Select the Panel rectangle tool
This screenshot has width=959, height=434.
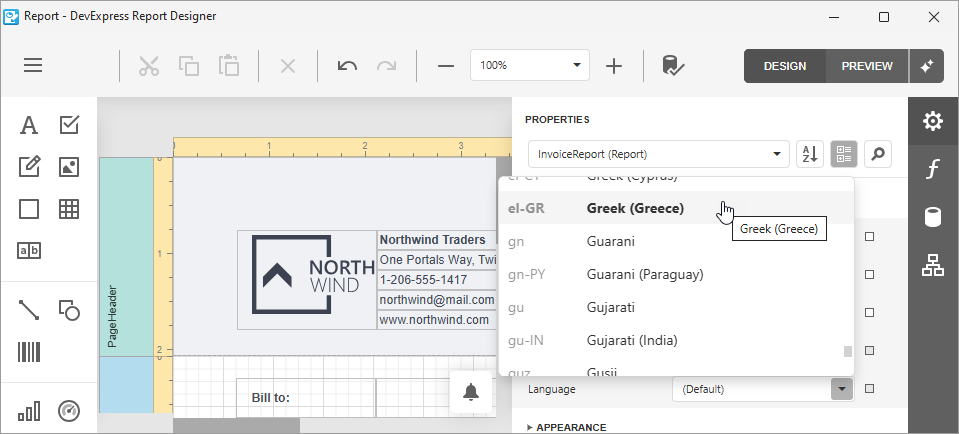(29, 209)
